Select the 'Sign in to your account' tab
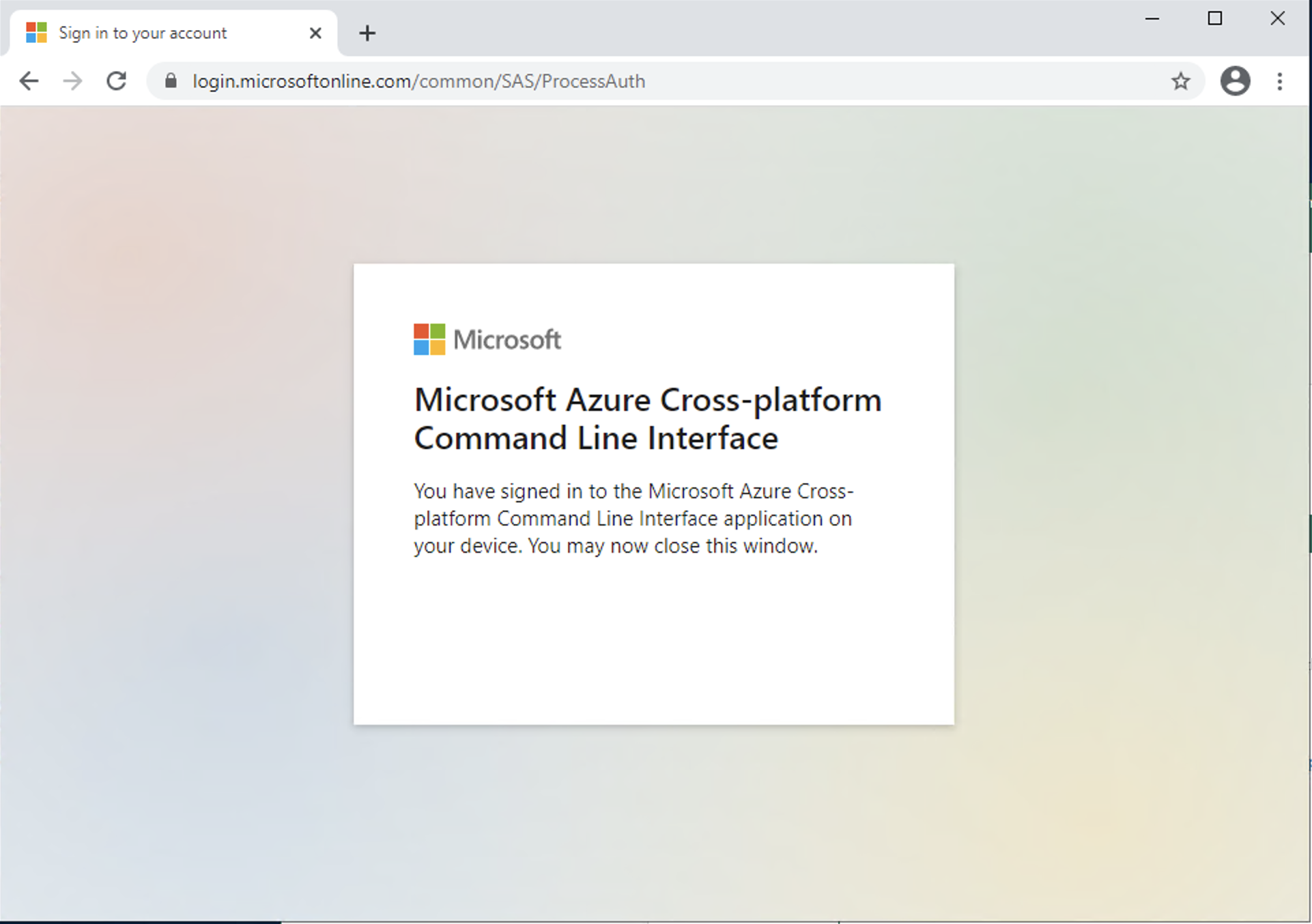1312x924 pixels. (174, 33)
